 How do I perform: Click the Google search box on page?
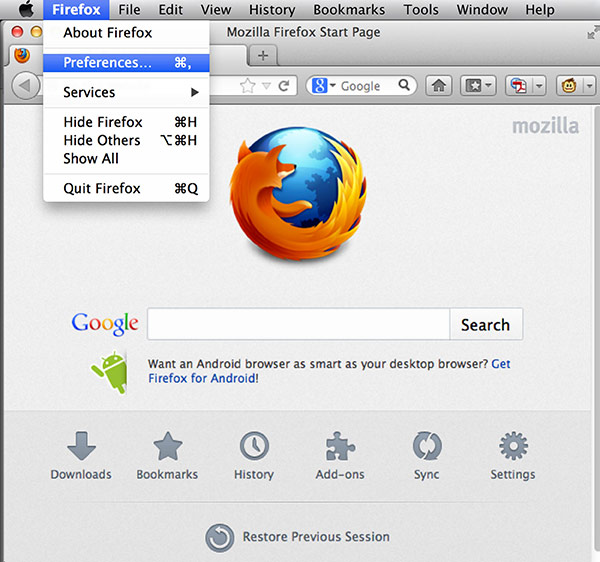[x=298, y=324]
